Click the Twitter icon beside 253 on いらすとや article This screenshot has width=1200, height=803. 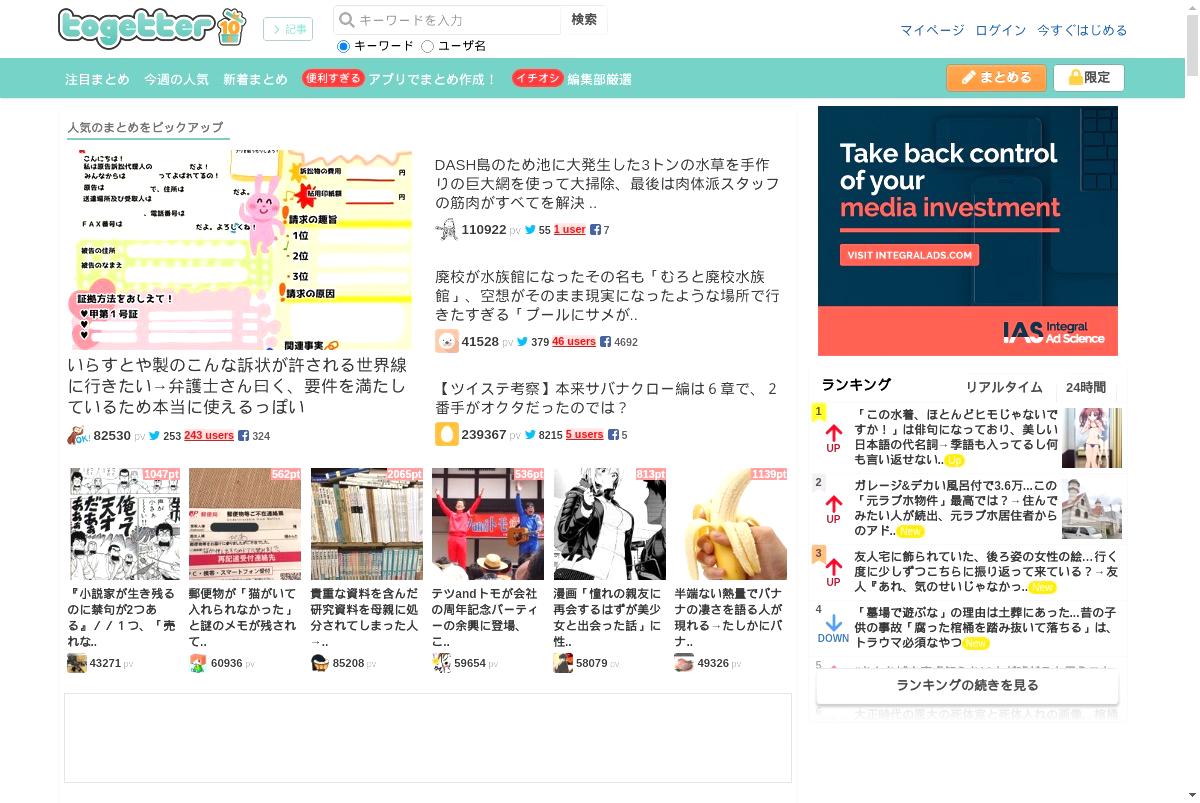(154, 436)
